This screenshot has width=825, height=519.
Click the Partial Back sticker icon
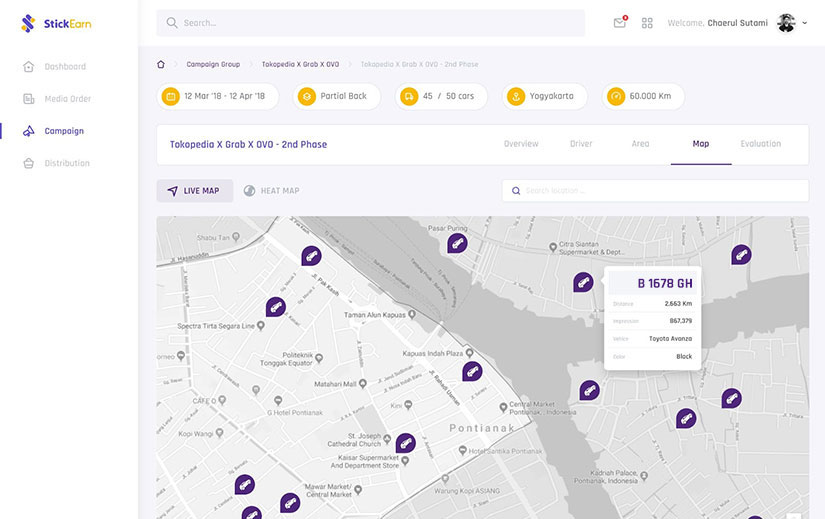(x=307, y=97)
